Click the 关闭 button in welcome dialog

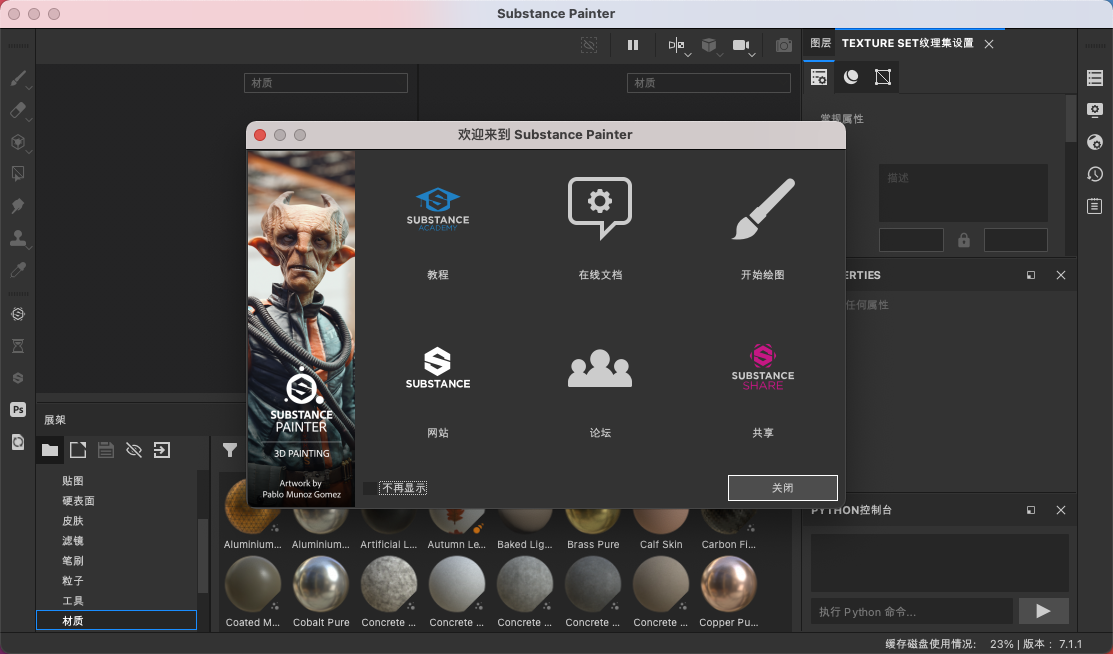[782, 488]
